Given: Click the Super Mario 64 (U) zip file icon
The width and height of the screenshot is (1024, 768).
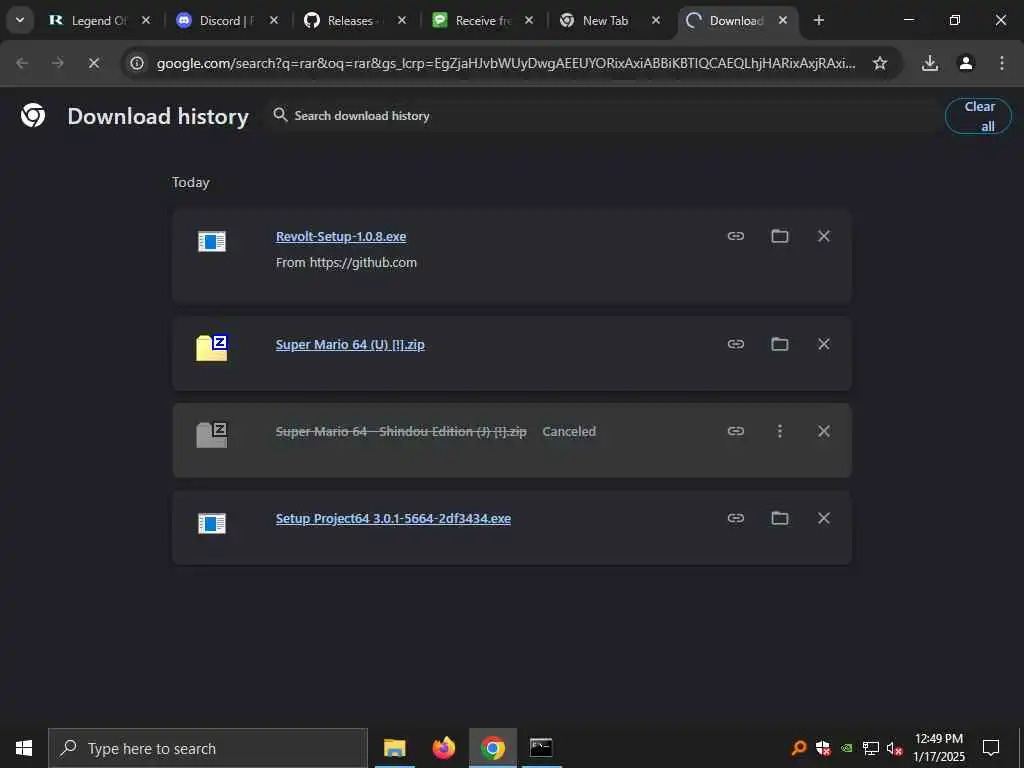Looking at the screenshot, I should [212, 347].
